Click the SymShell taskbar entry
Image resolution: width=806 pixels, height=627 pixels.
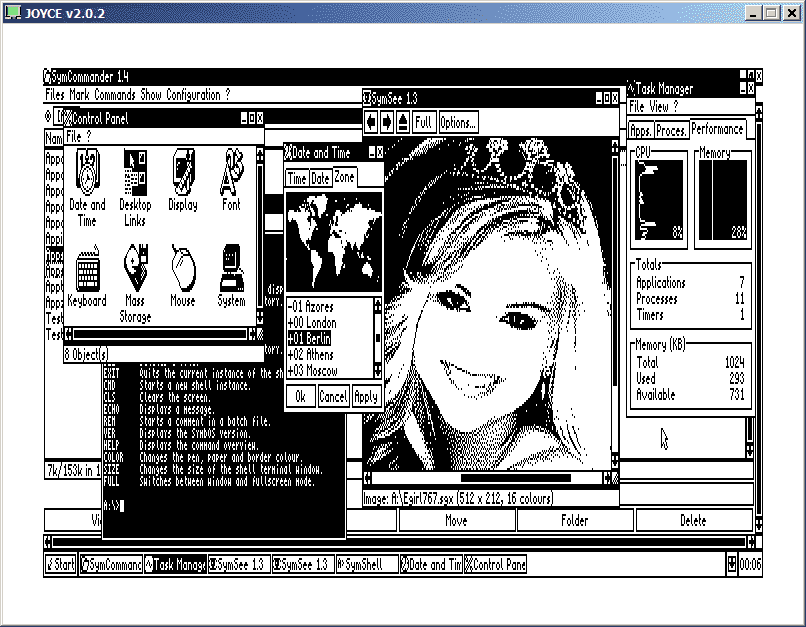[x=366, y=565]
